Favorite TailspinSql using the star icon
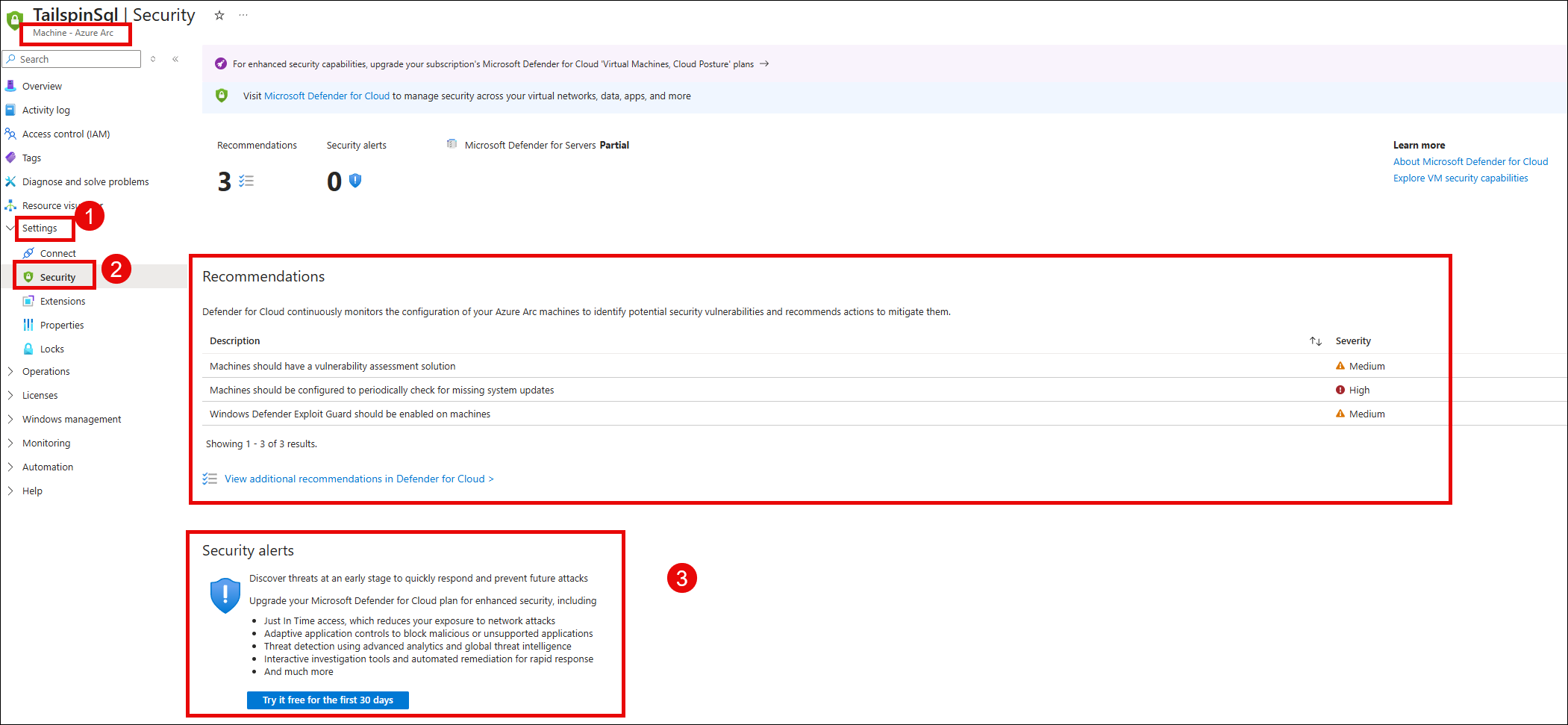The image size is (1568, 725). [218, 15]
